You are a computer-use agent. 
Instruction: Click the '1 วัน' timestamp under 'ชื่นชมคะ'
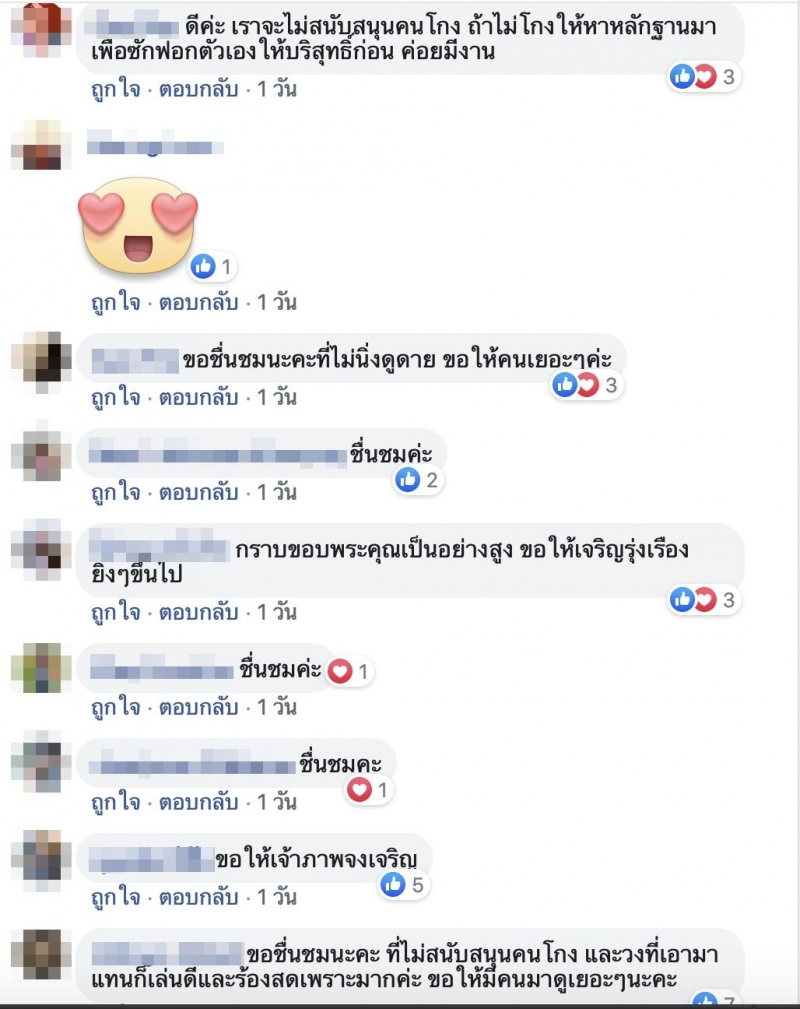[277, 802]
